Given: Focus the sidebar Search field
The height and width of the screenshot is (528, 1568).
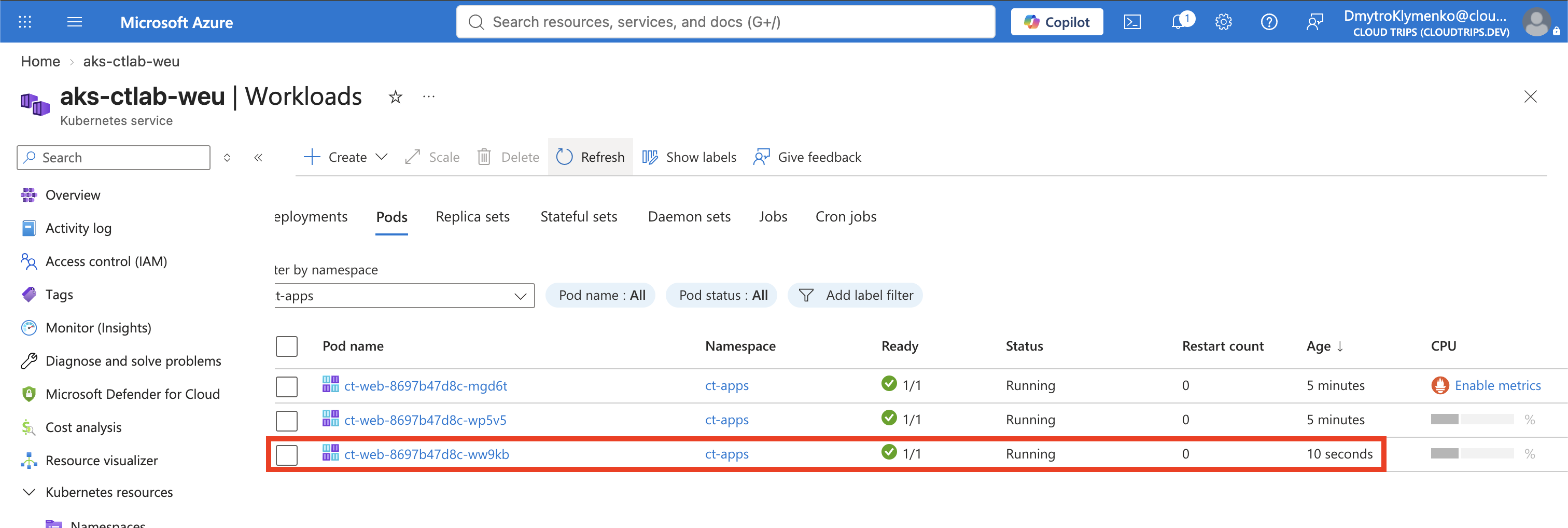Looking at the screenshot, I should 113,158.
